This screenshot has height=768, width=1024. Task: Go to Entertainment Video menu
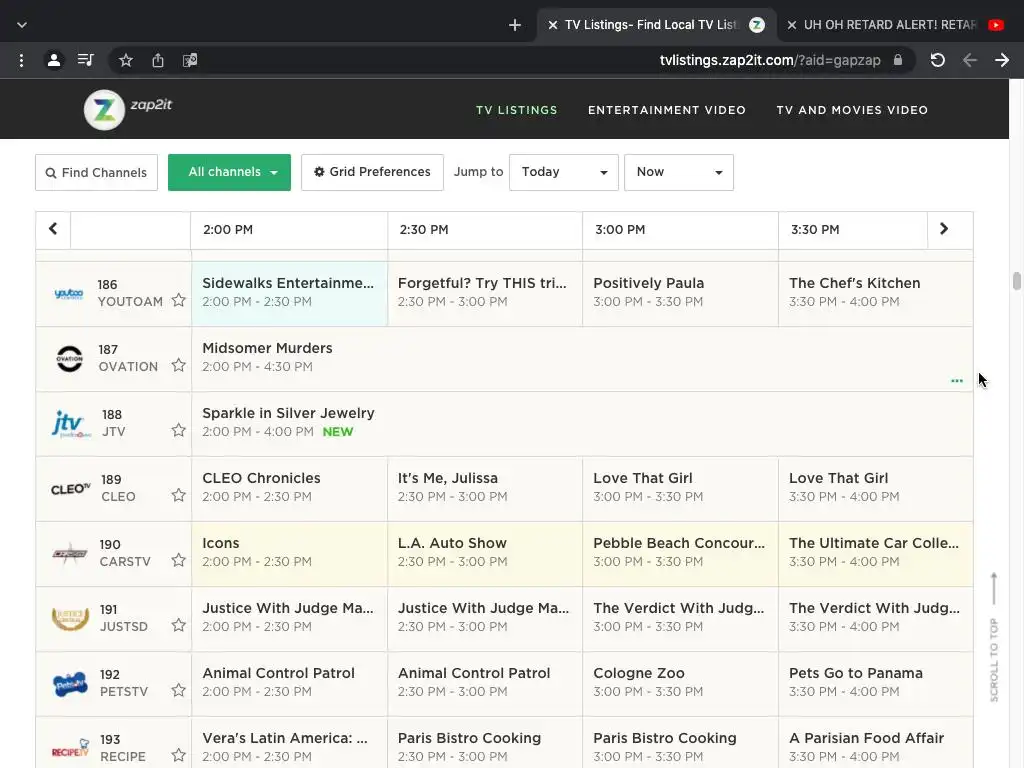coord(666,110)
